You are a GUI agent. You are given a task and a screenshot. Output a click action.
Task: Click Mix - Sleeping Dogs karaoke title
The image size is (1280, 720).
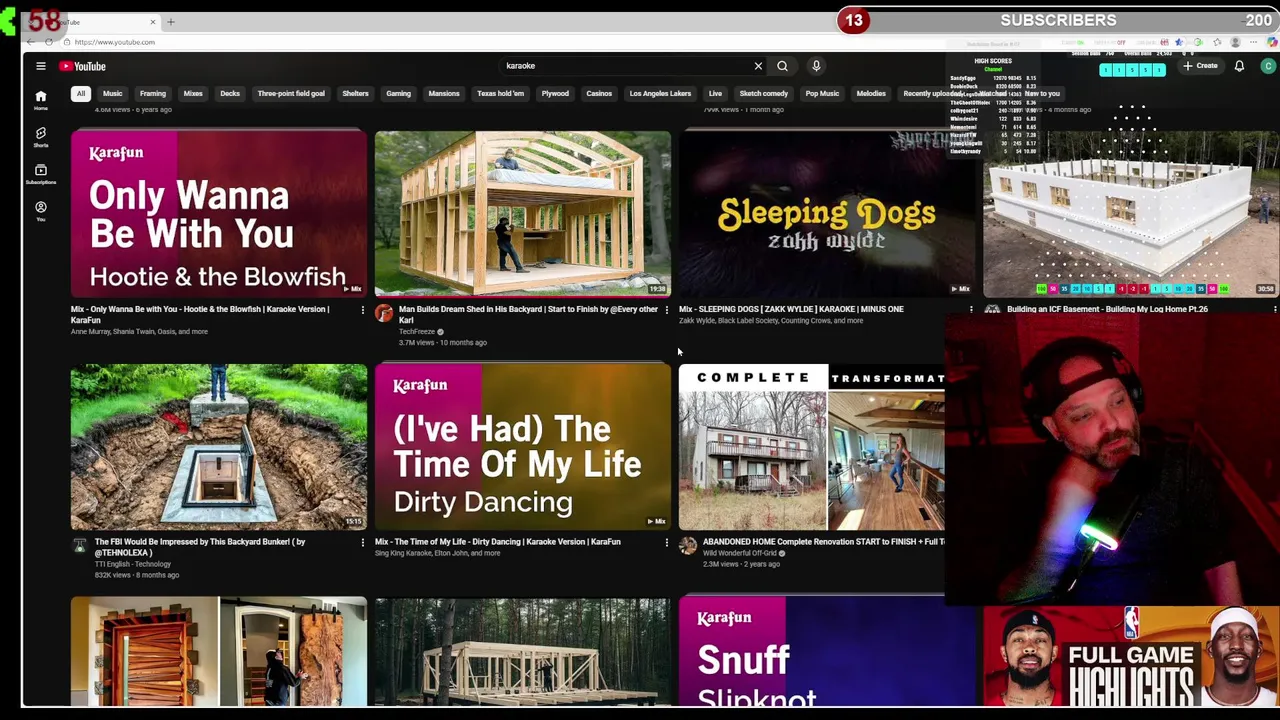click(x=791, y=309)
